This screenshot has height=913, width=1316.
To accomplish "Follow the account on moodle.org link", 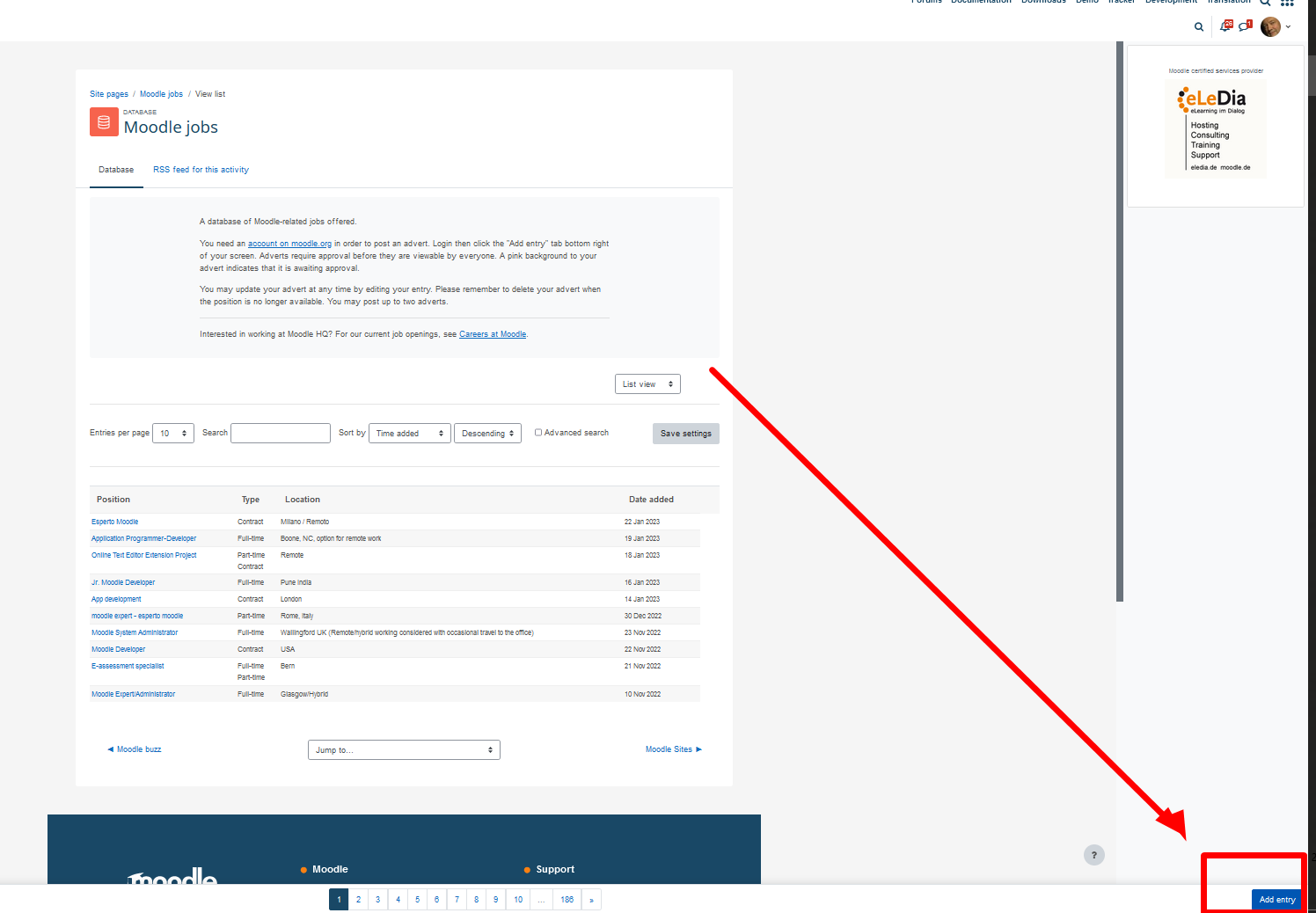I will pos(289,244).
